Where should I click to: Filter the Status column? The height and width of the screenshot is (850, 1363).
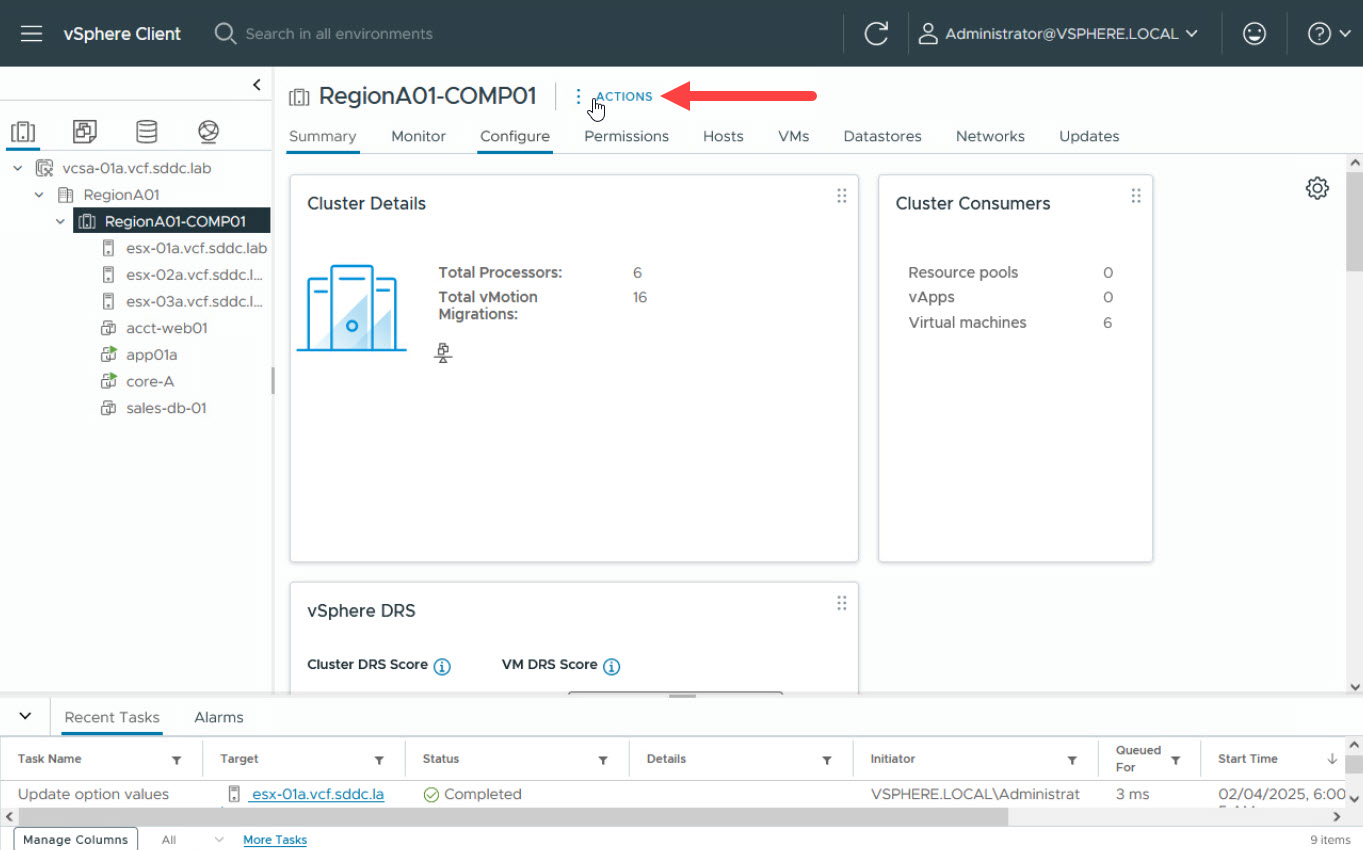tap(603, 760)
